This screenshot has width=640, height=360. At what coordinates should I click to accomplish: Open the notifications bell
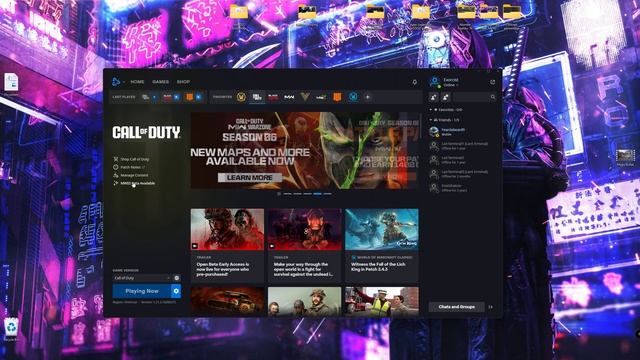pyautogui.click(x=415, y=82)
